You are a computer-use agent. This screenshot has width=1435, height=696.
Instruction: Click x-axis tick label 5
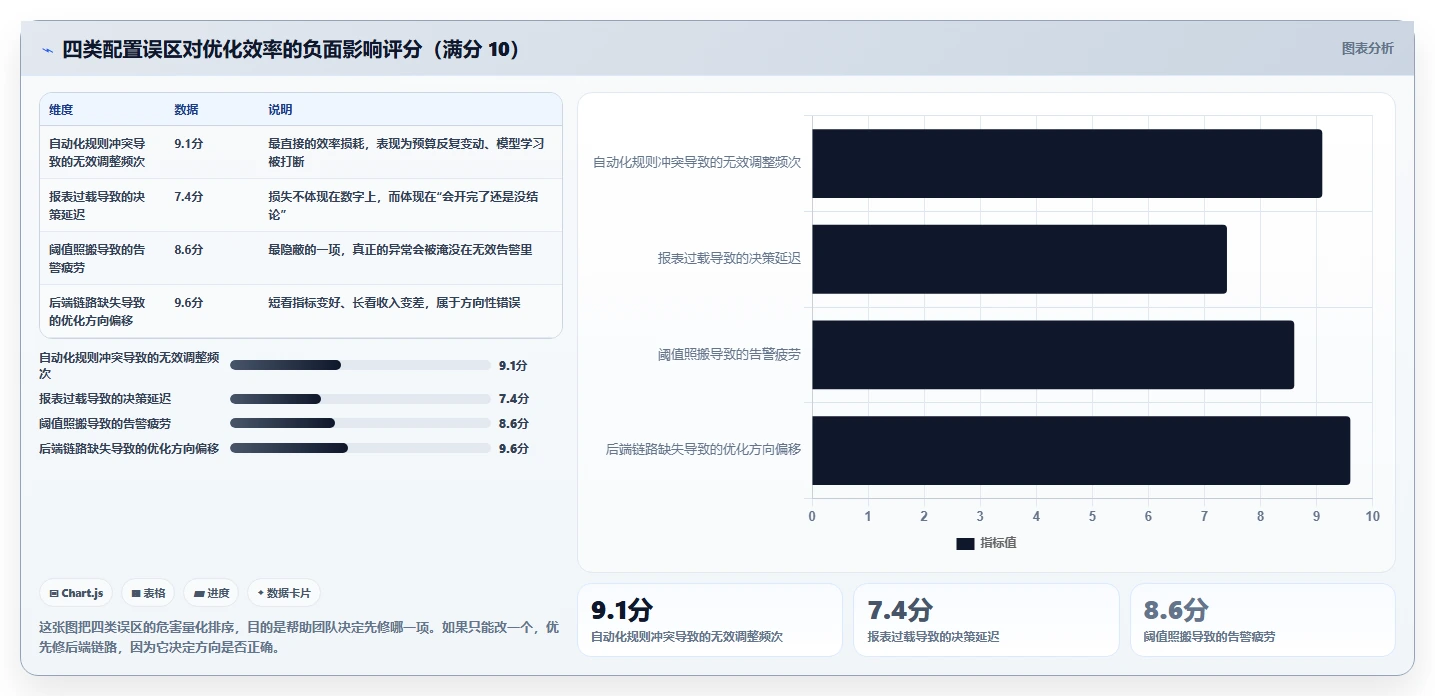(1092, 516)
